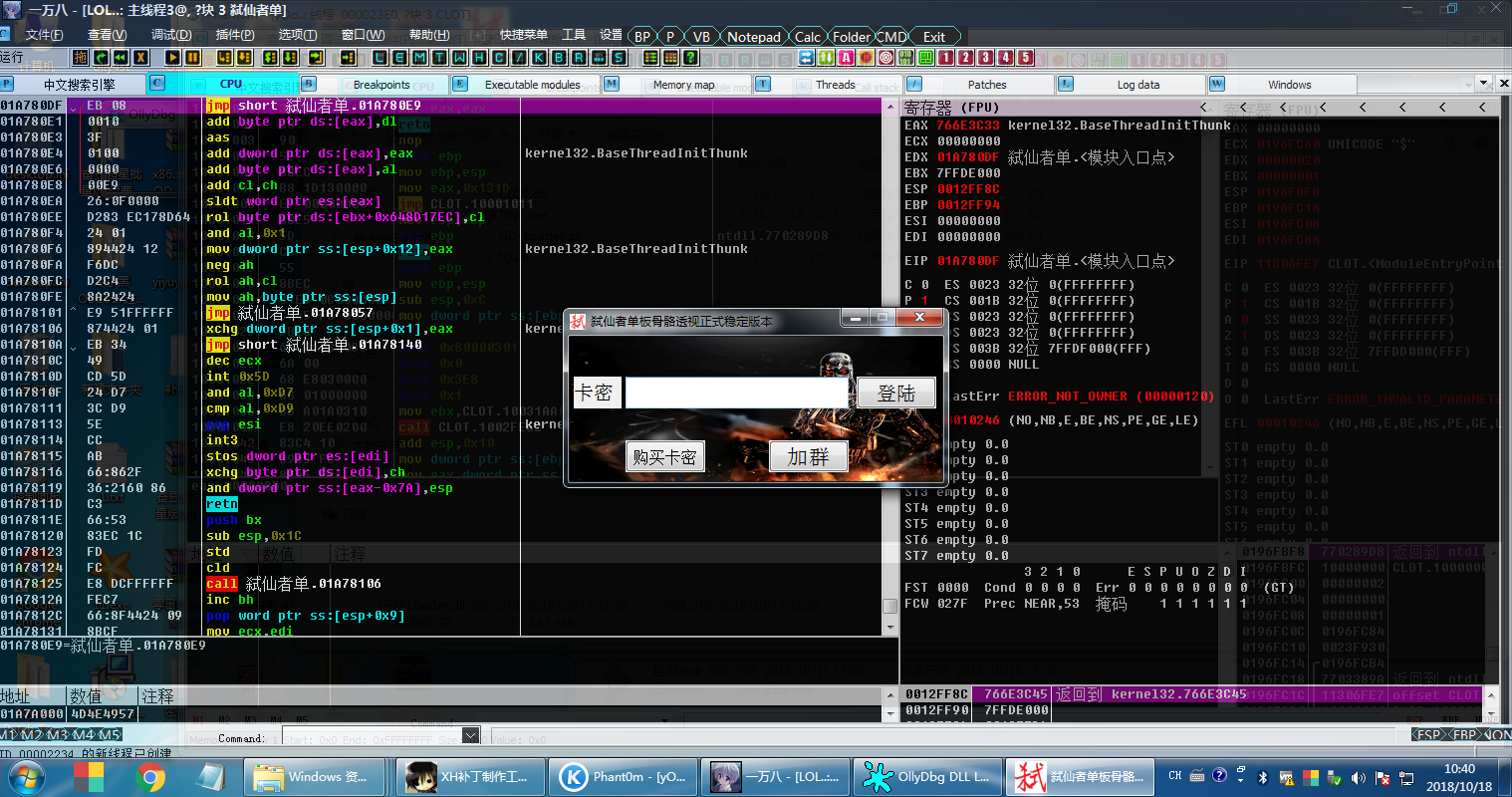Click the Go to address toolbar icon
1512x797 pixels.
tap(348, 58)
